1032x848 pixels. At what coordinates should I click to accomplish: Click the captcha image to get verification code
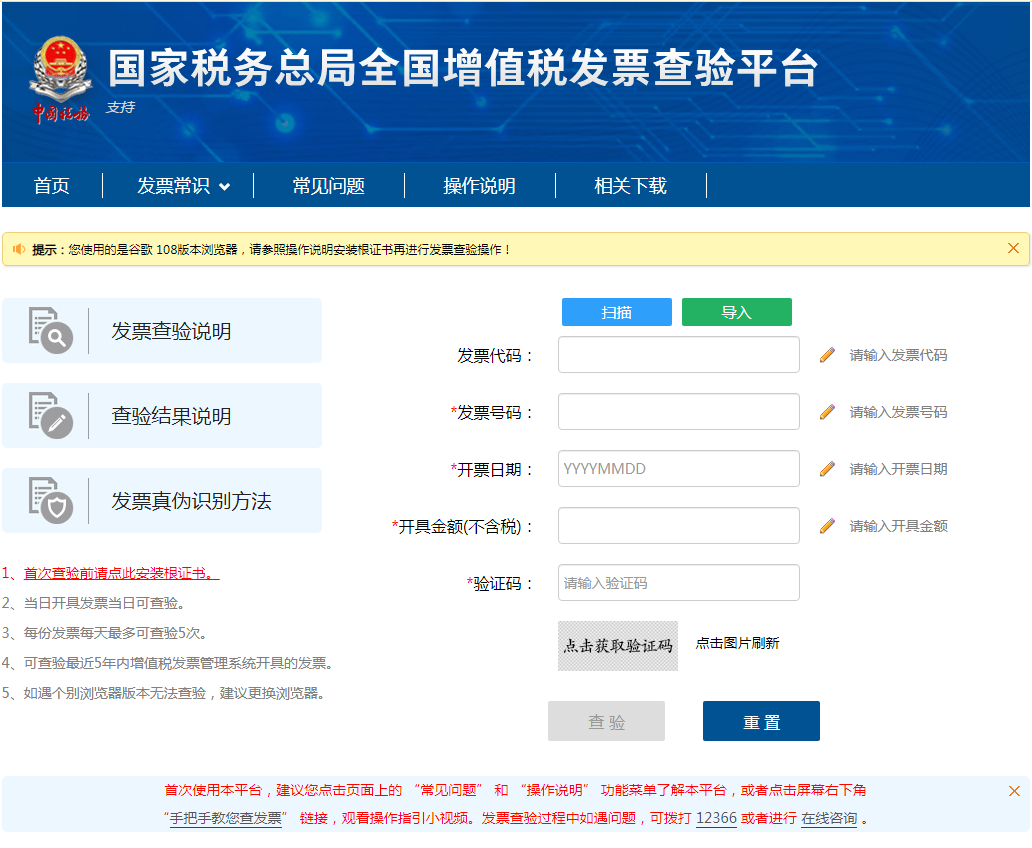tap(617, 645)
